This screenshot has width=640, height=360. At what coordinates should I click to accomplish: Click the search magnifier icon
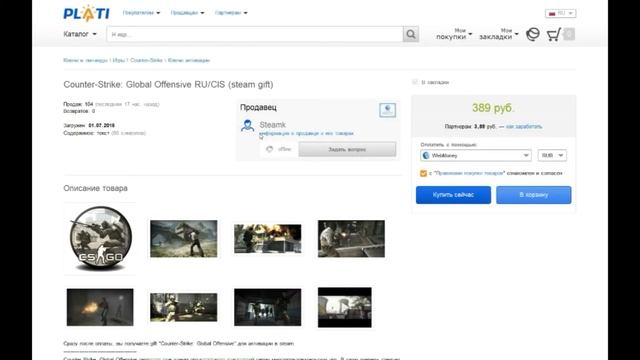point(411,34)
